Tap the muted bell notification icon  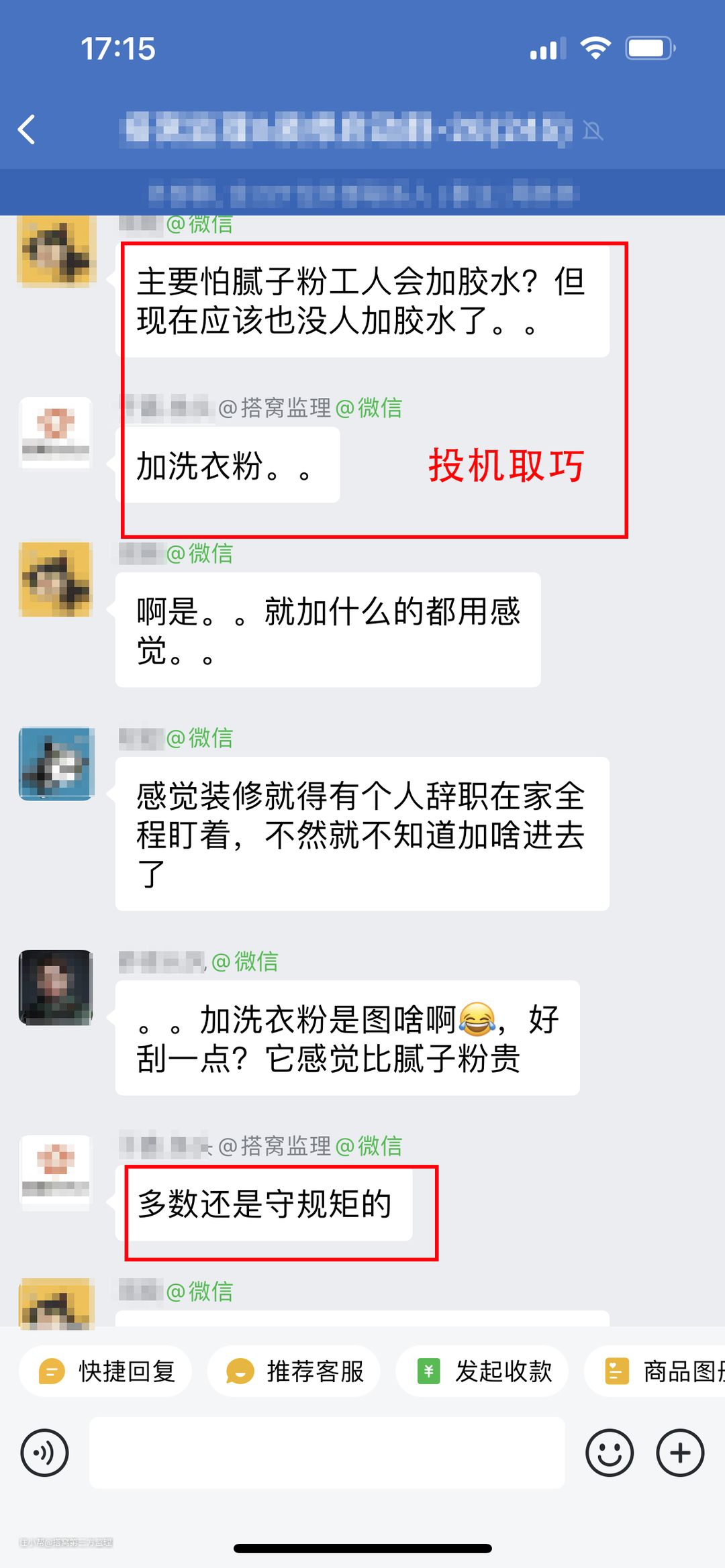pos(593,130)
